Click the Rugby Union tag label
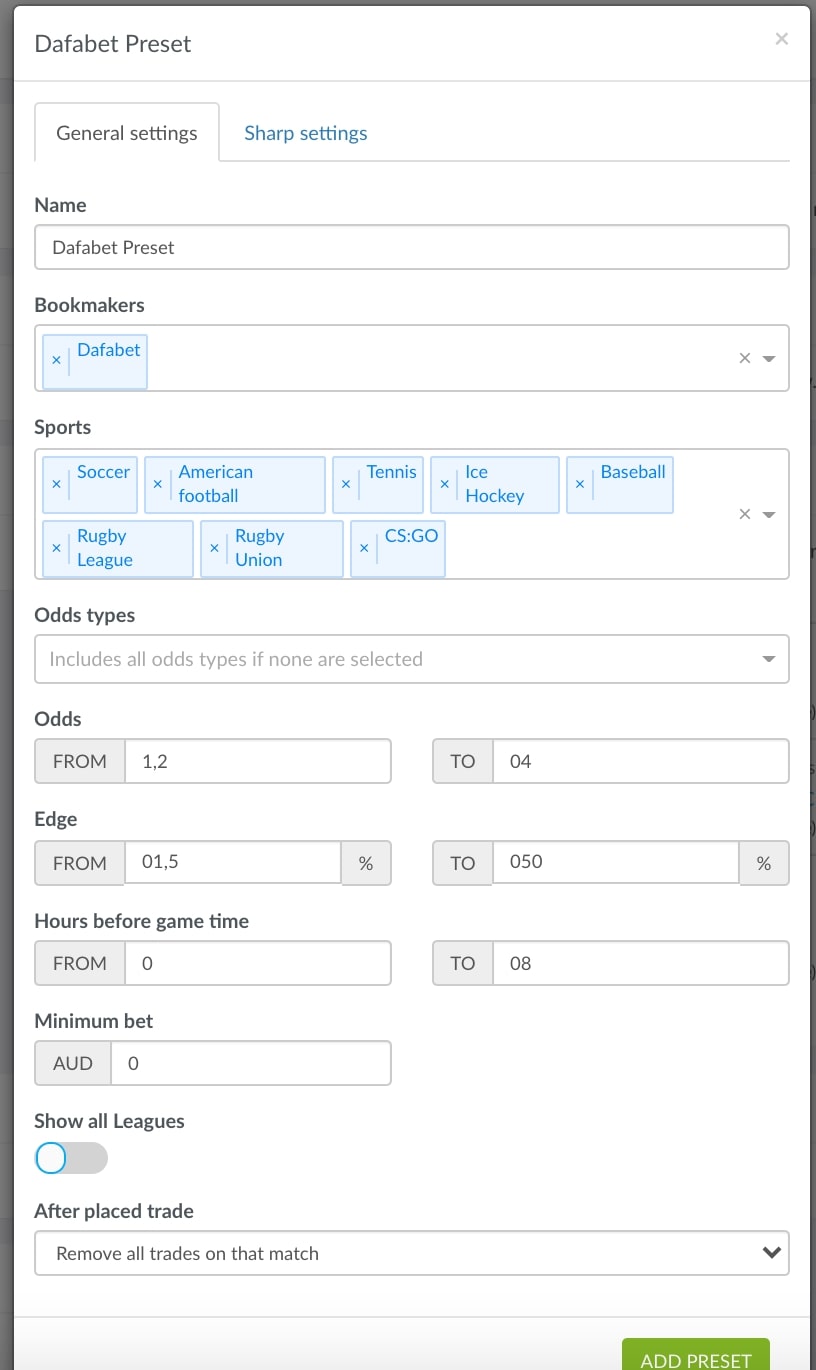This screenshot has height=1370, width=816. 260,548
